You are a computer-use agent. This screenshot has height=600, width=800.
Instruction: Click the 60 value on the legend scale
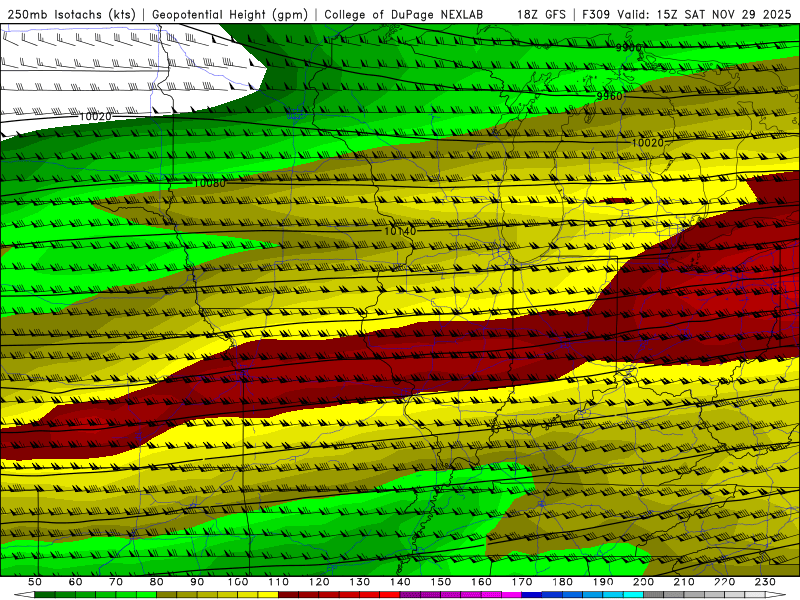tap(76, 582)
